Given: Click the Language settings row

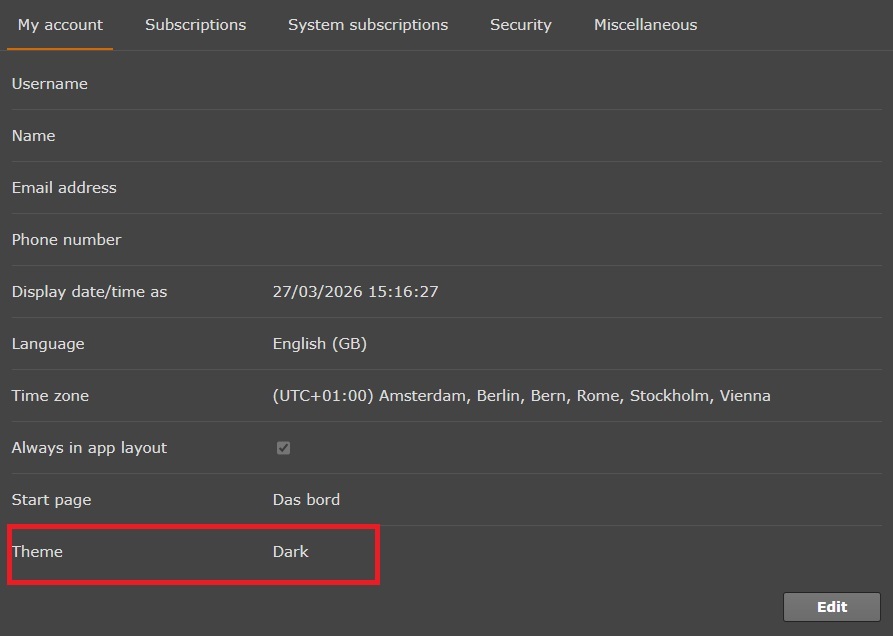Looking at the screenshot, I should click(48, 344).
